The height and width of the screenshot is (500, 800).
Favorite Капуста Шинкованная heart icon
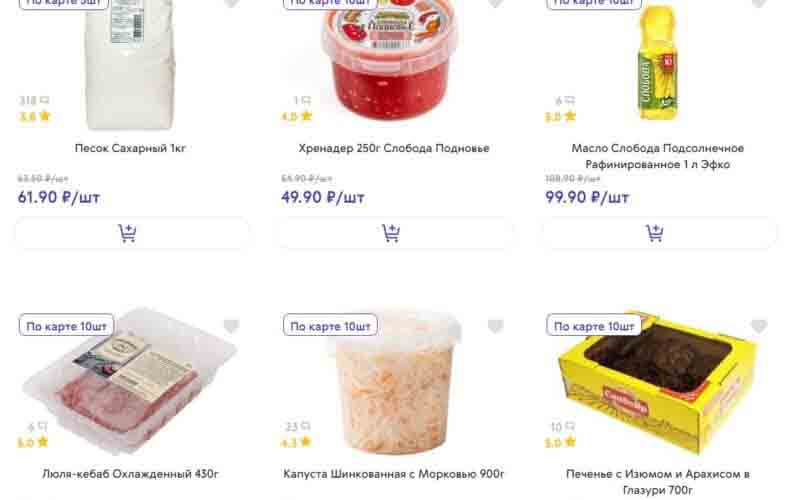click(495, 326)
